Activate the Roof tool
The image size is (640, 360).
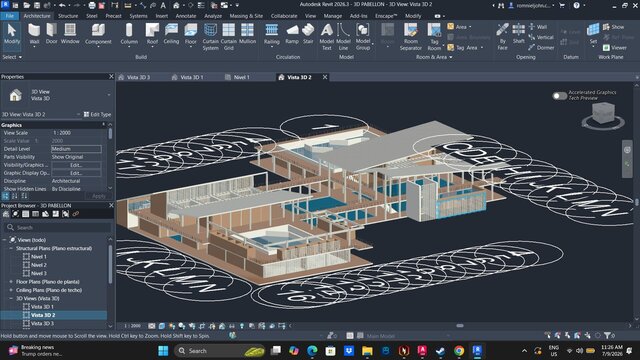(152, 34)
